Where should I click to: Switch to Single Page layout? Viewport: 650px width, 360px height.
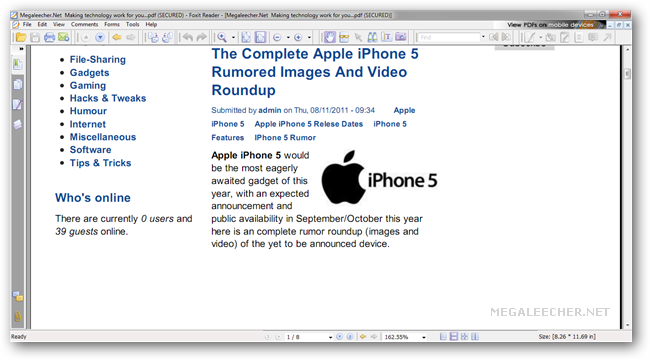click(x=443, y=337)
